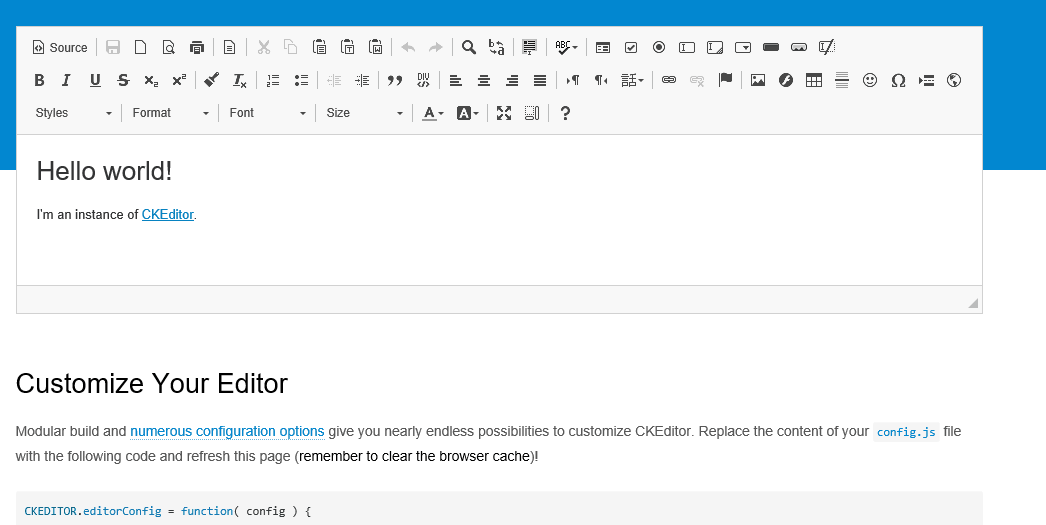Open the Templates icon

tap(229, 47)
